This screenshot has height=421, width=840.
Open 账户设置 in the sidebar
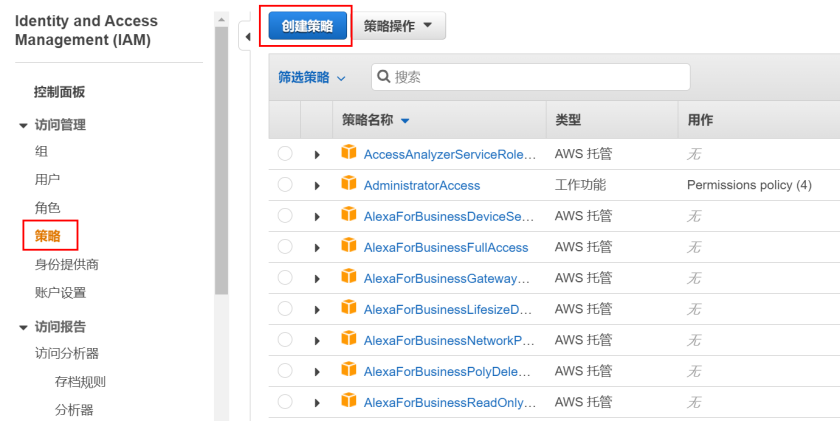coord(60,293)
